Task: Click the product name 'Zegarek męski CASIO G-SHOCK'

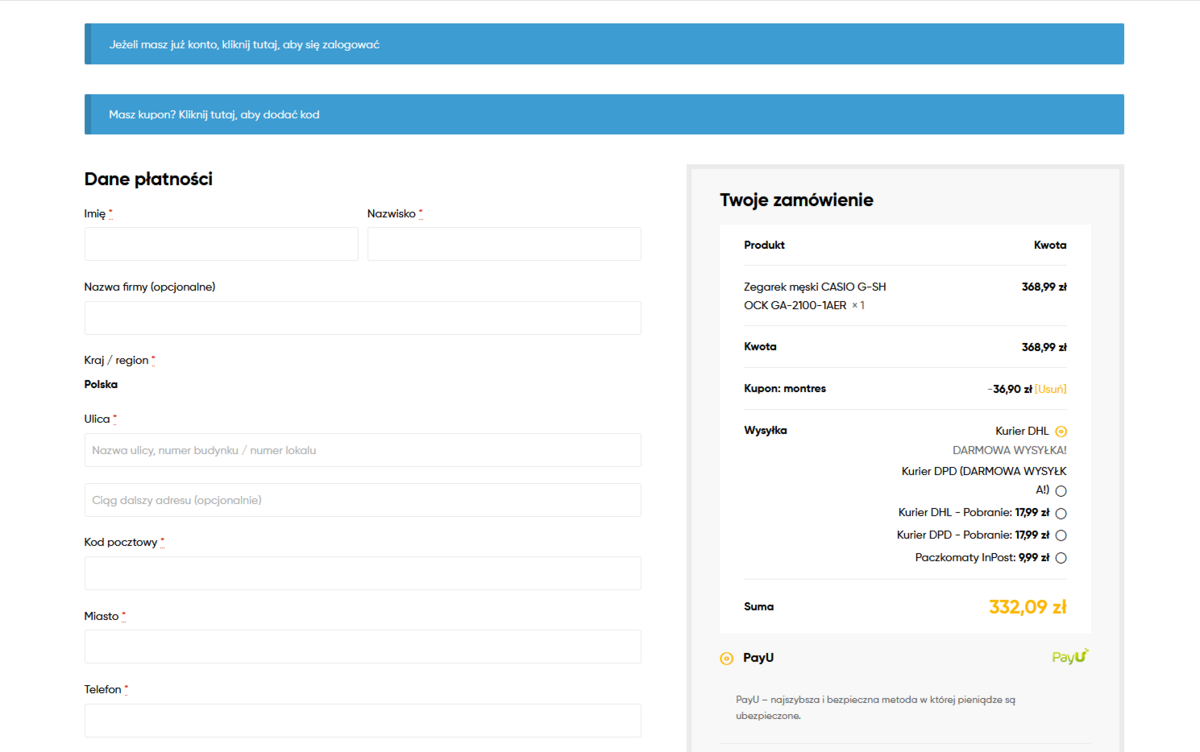Action: (815, 296)
